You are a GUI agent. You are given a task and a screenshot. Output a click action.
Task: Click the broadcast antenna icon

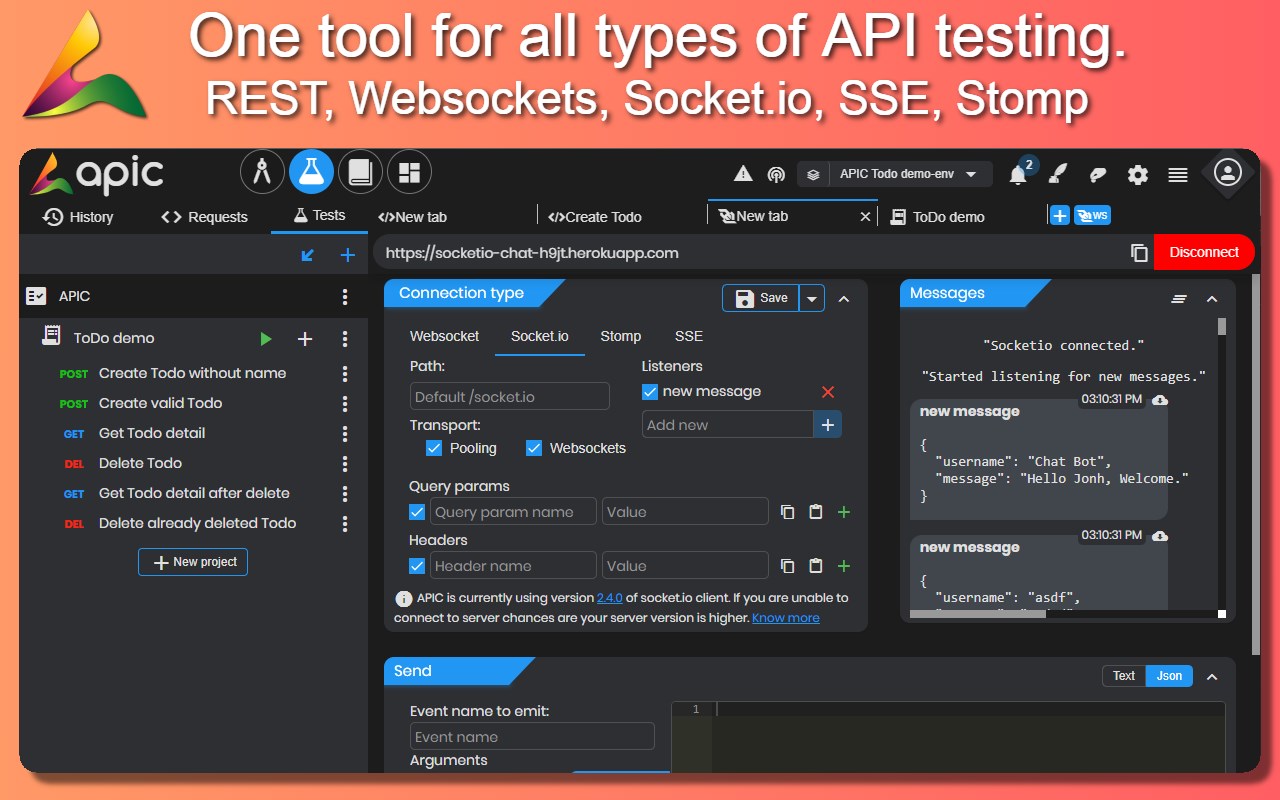click(776, 175)
